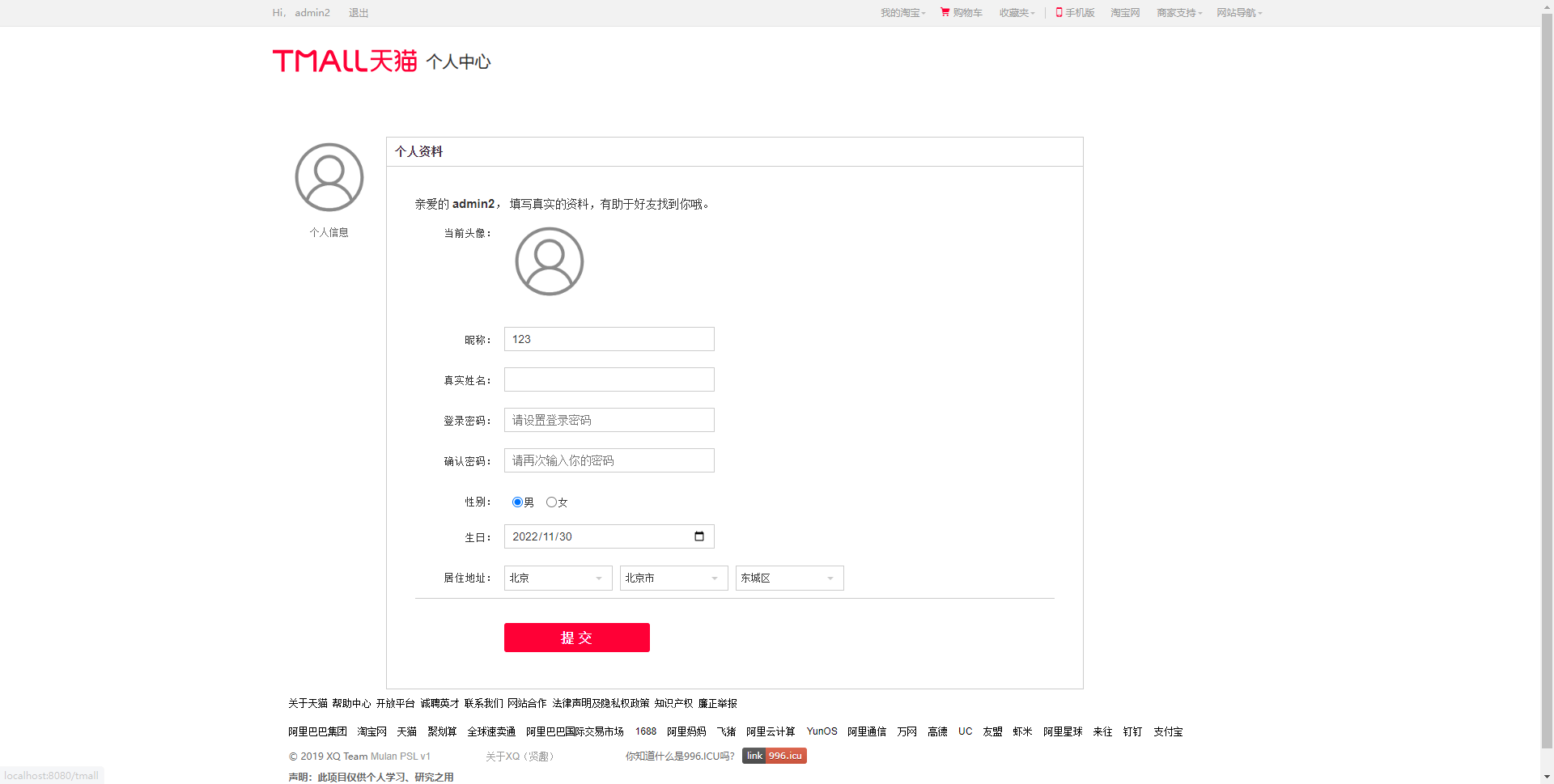Focus the 确认密码 confirm password field

click(x=609, y=460)
